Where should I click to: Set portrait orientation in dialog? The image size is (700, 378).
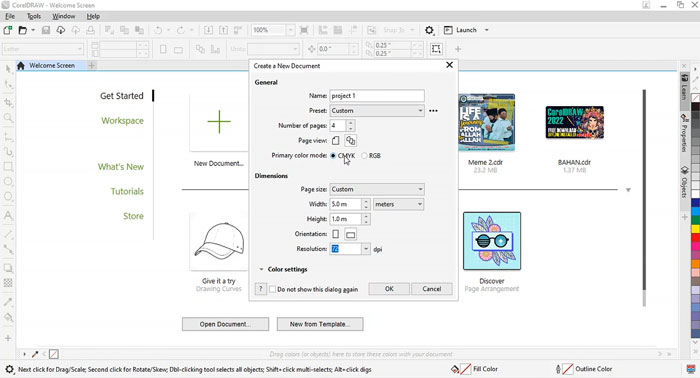[x=336, y=234]
